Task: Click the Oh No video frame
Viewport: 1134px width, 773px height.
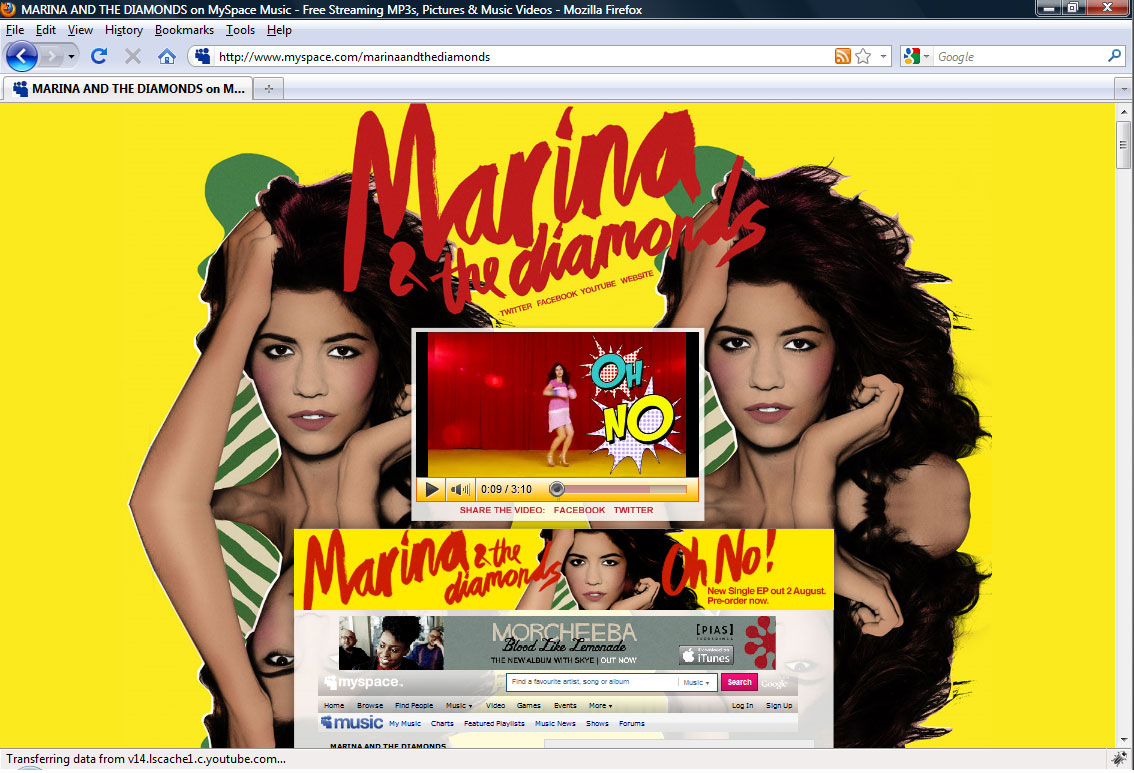Action: [x=557, y=404]
